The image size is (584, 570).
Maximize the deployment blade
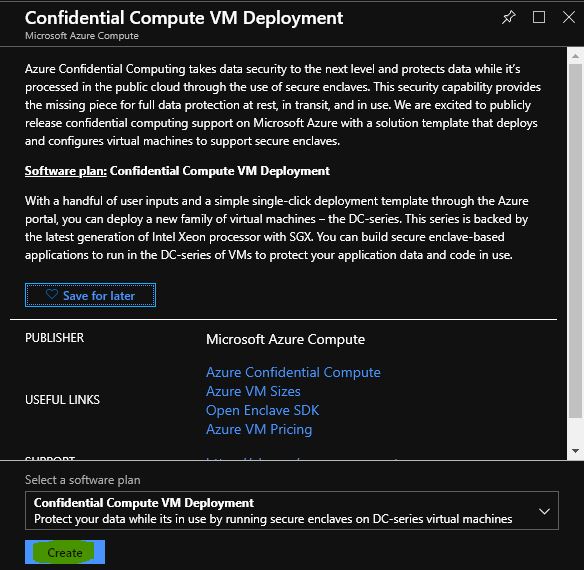(539, 17)
